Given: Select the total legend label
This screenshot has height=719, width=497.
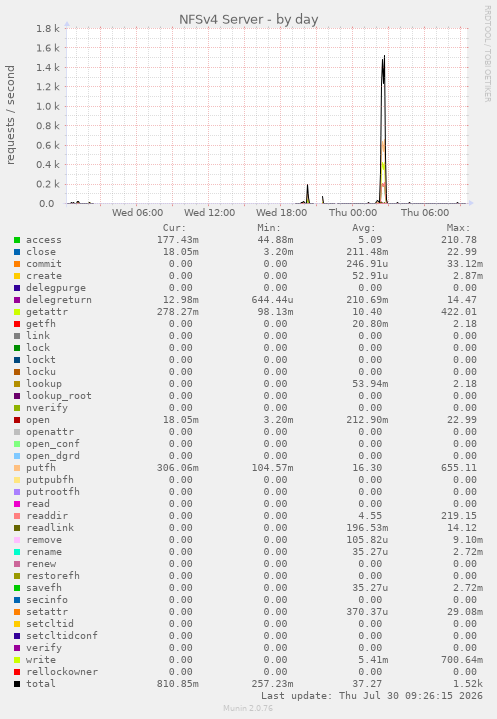Looking at the screenshot, I should 41,684.
